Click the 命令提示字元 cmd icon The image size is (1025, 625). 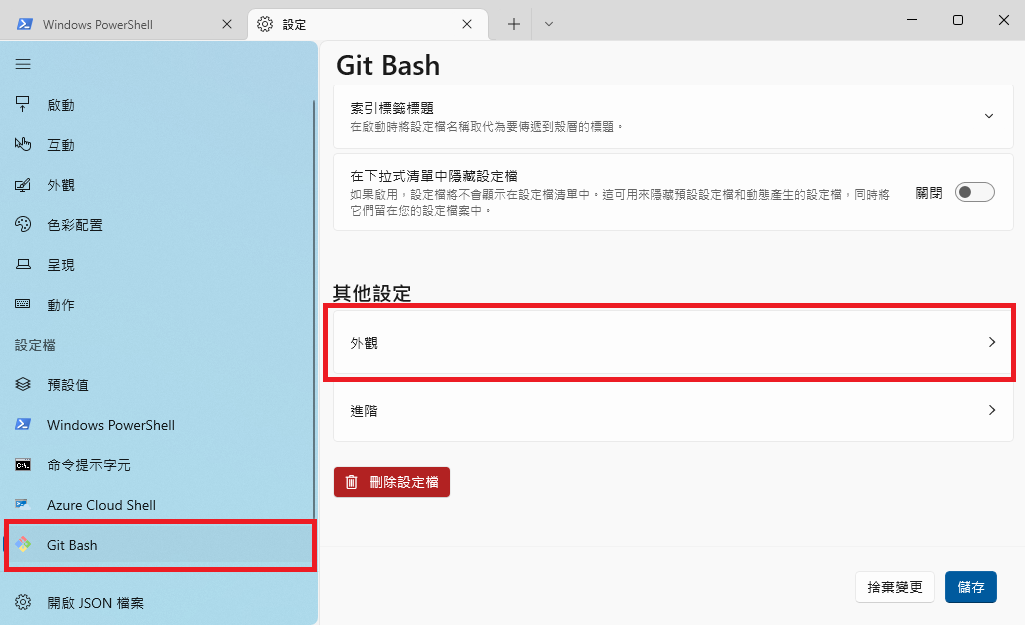click(23, 465)
